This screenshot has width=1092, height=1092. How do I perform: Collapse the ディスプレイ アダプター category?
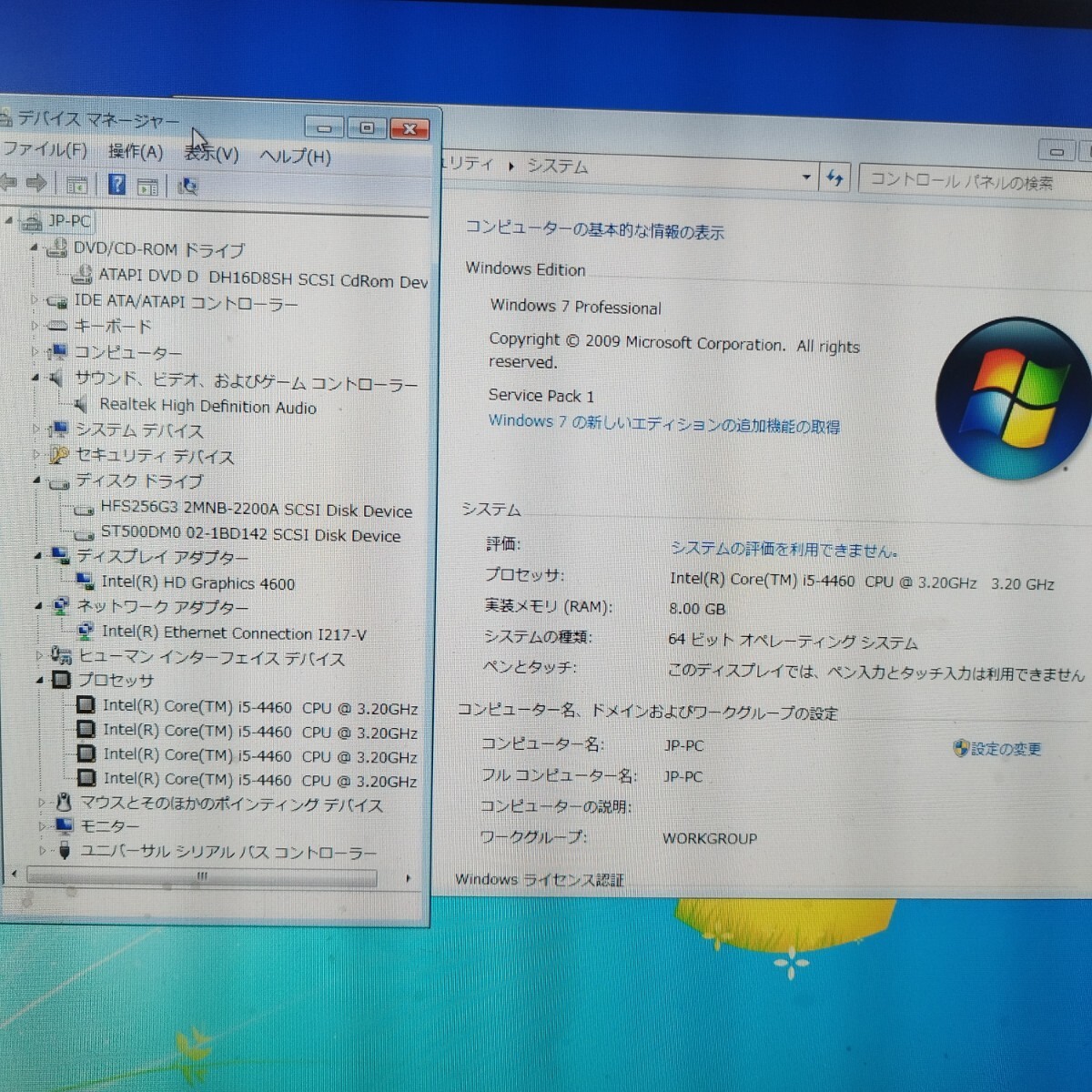click(x=38, y=554)
